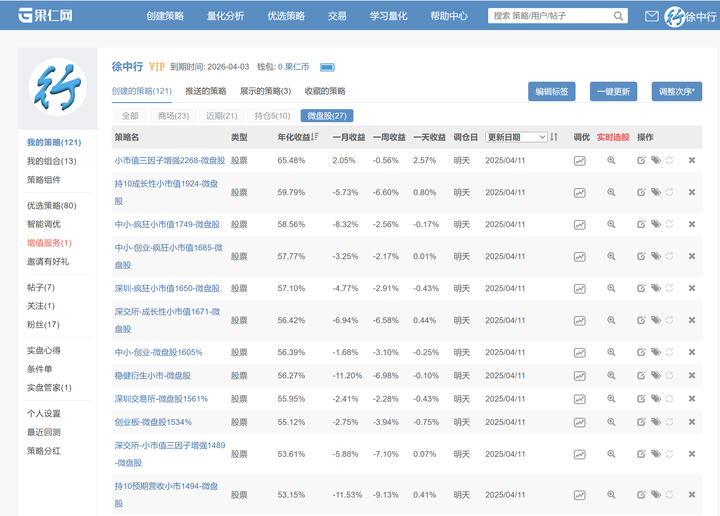
Task: Open strategy link 稳健衍生小市-微盘股
Action: click(x=152, y=376)
